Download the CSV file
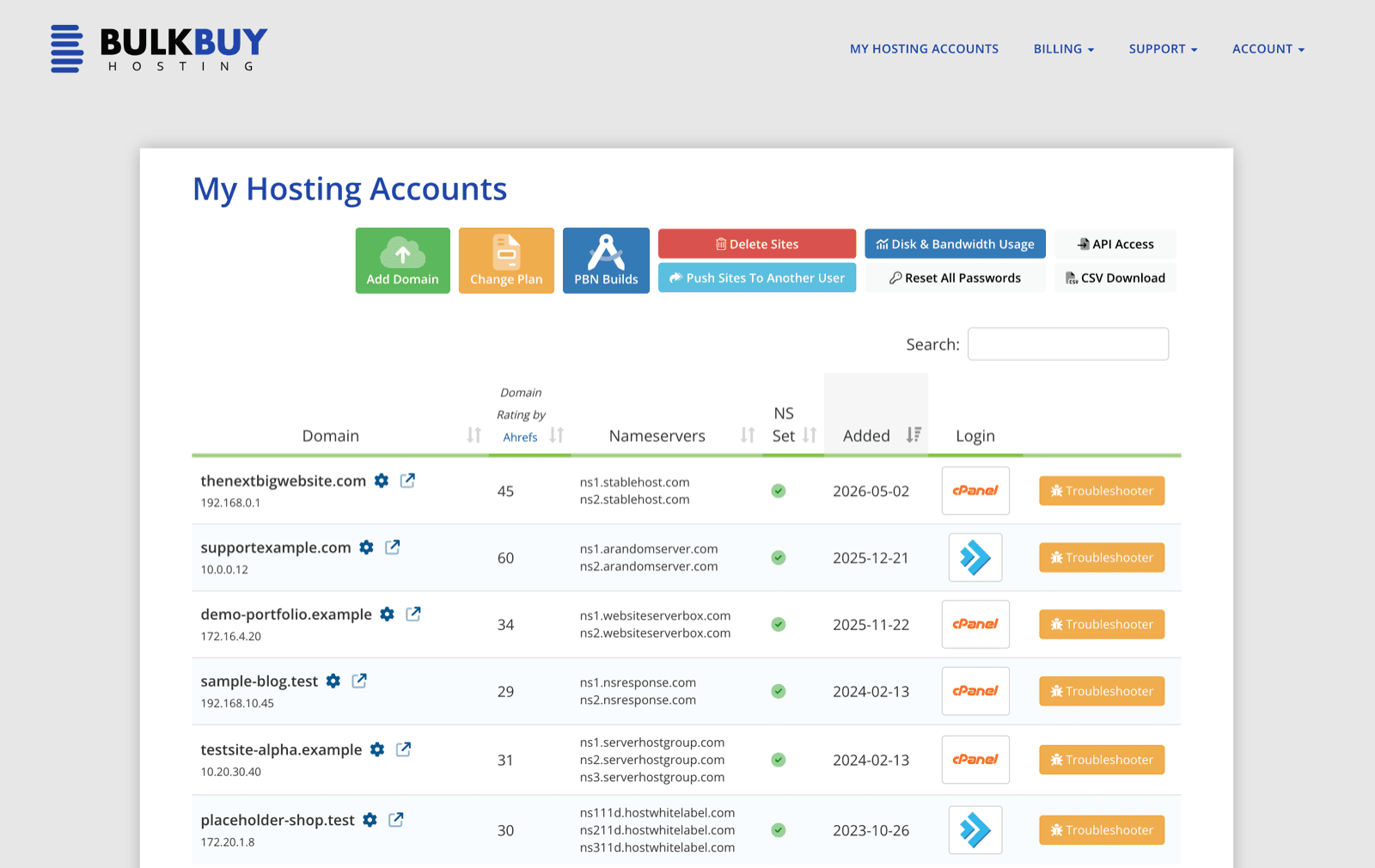This screenshot has width=1375, height=868. click(1115, 278)
